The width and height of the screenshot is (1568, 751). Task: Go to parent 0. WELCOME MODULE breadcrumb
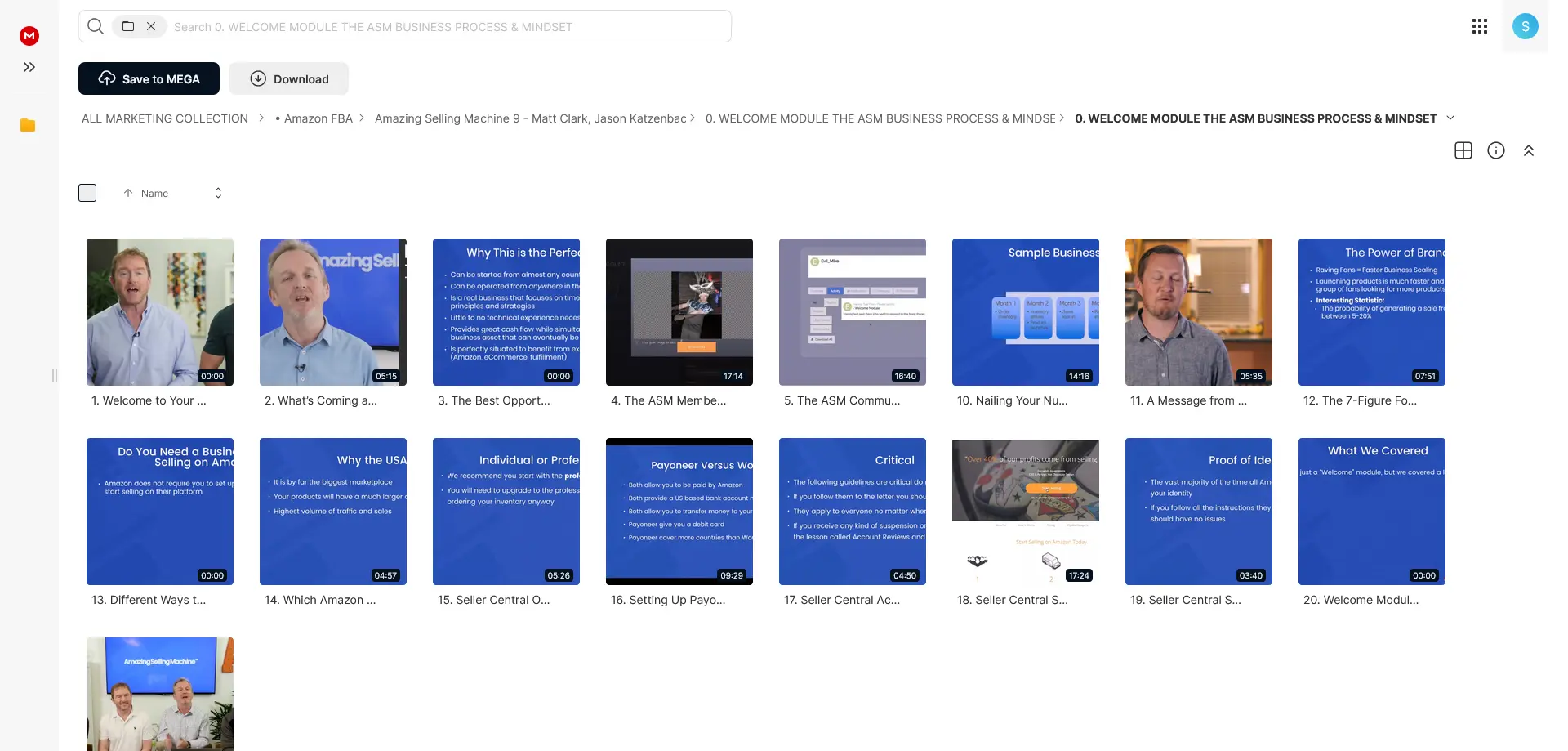(880, 118)
